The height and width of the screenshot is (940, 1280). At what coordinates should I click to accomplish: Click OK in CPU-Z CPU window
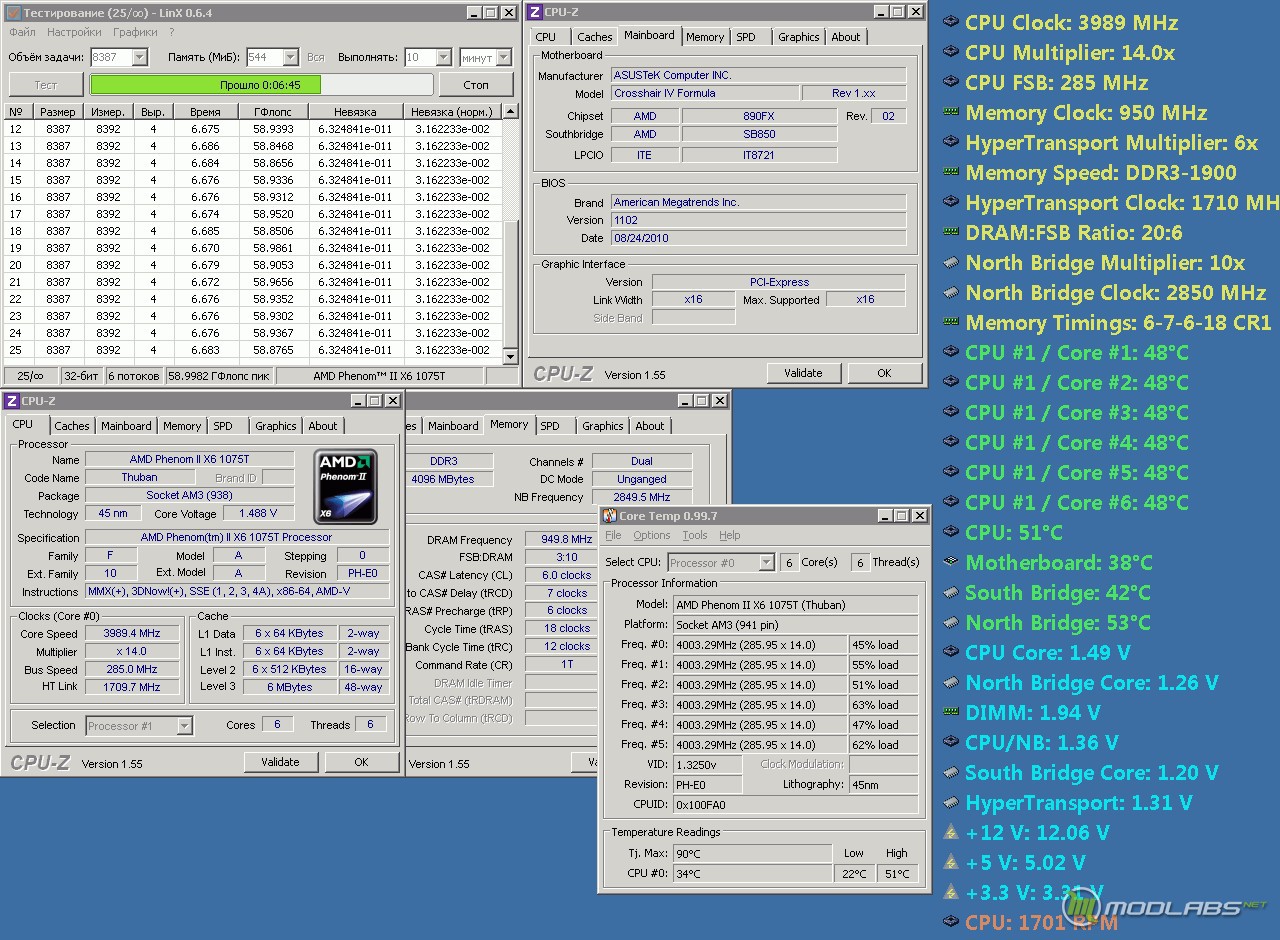(361, 762)
